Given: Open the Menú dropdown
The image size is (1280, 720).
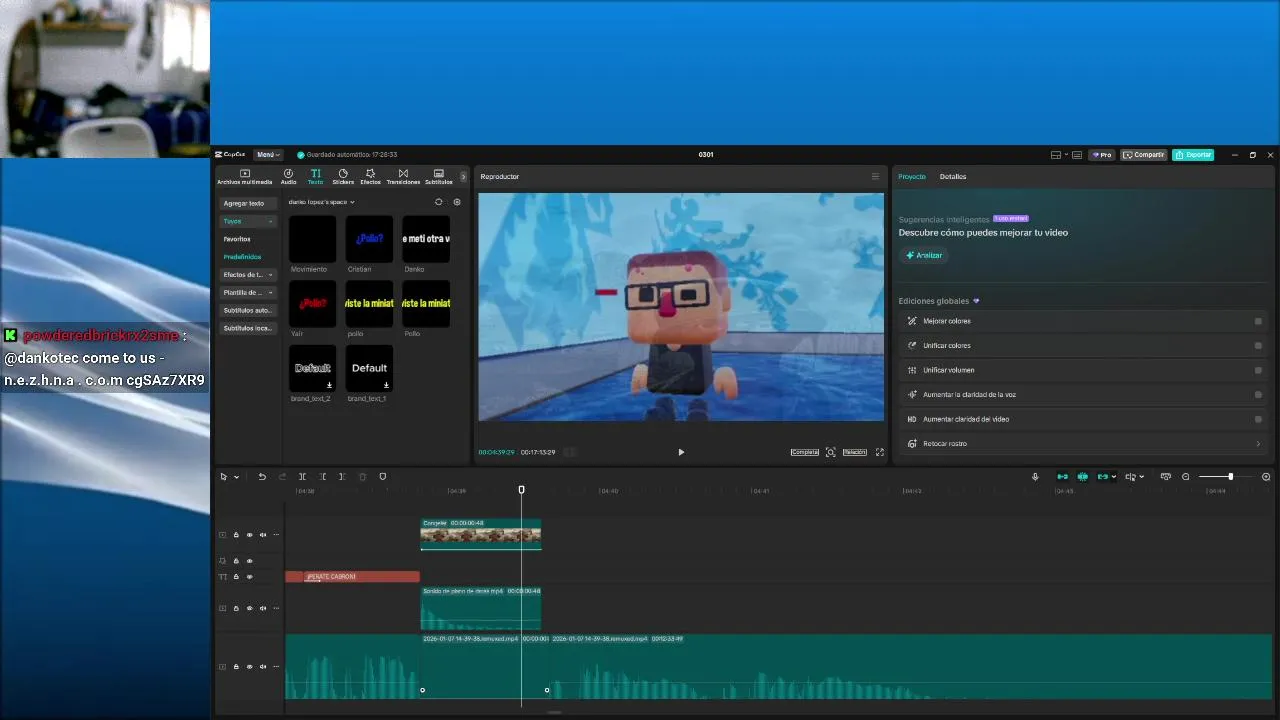Looking at the screenshot, I should point(268,155).
